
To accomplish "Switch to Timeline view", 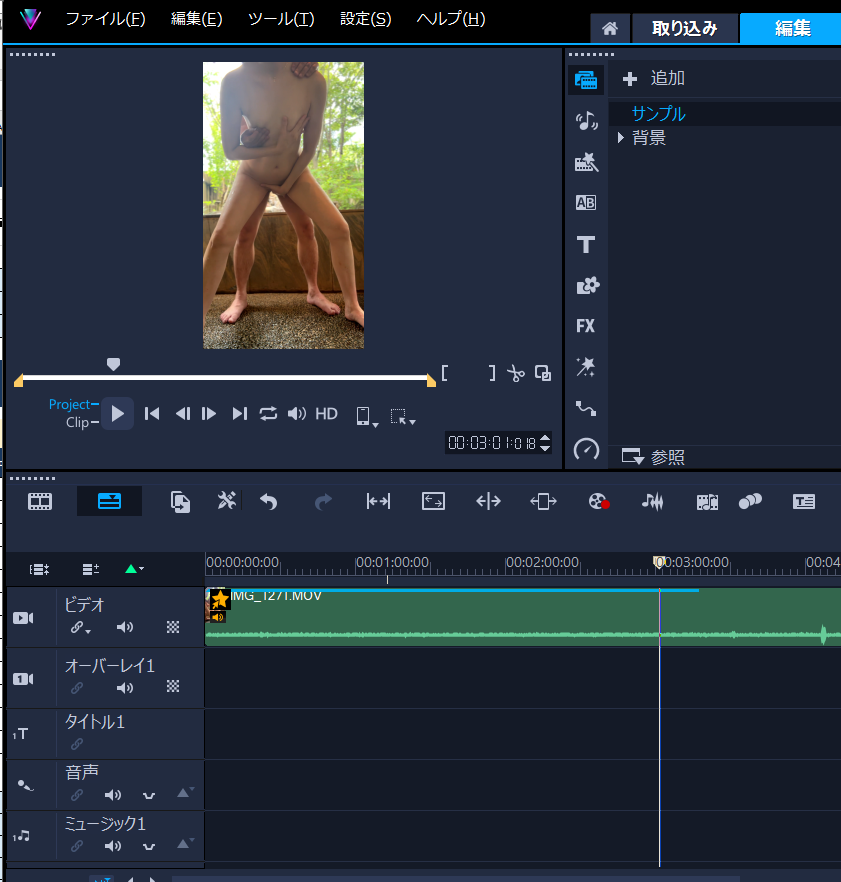I will 109,501.
